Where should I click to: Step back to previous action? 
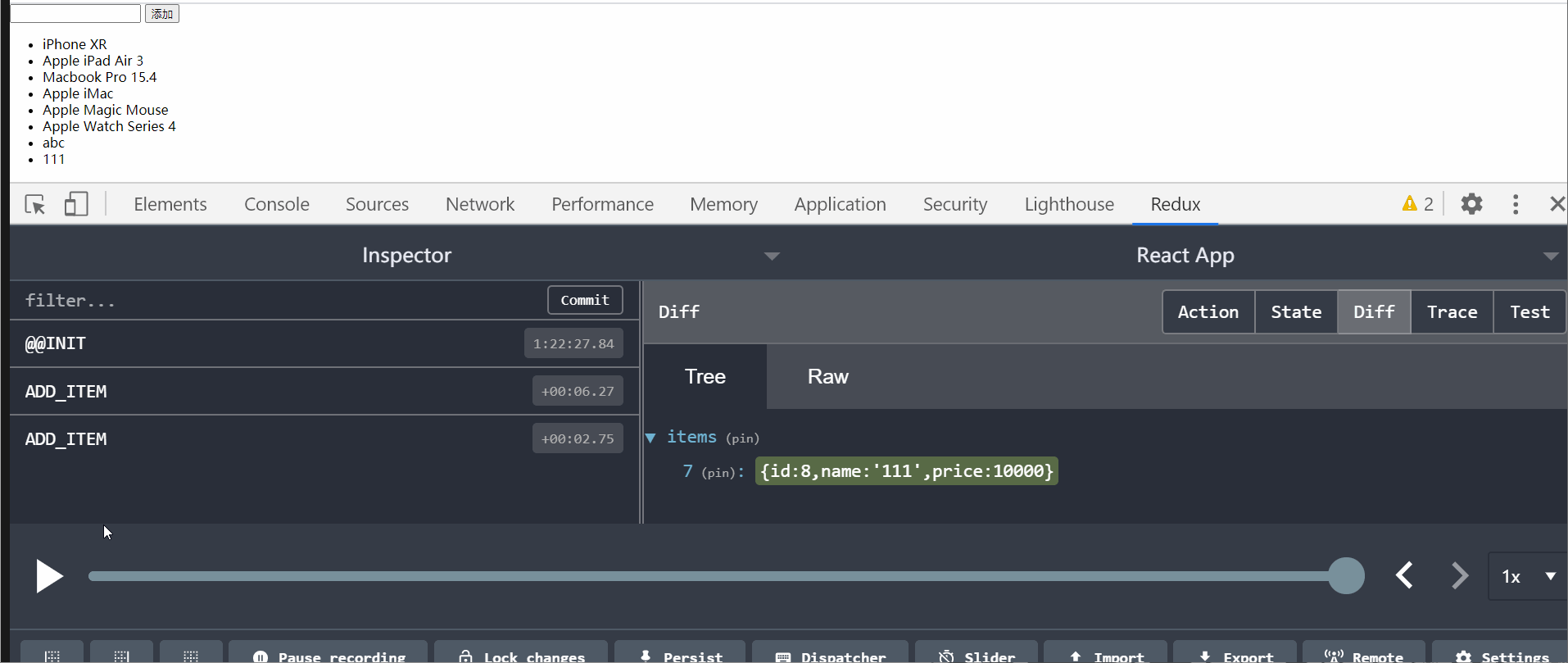pyautogui.click(x=1405, y=575)
